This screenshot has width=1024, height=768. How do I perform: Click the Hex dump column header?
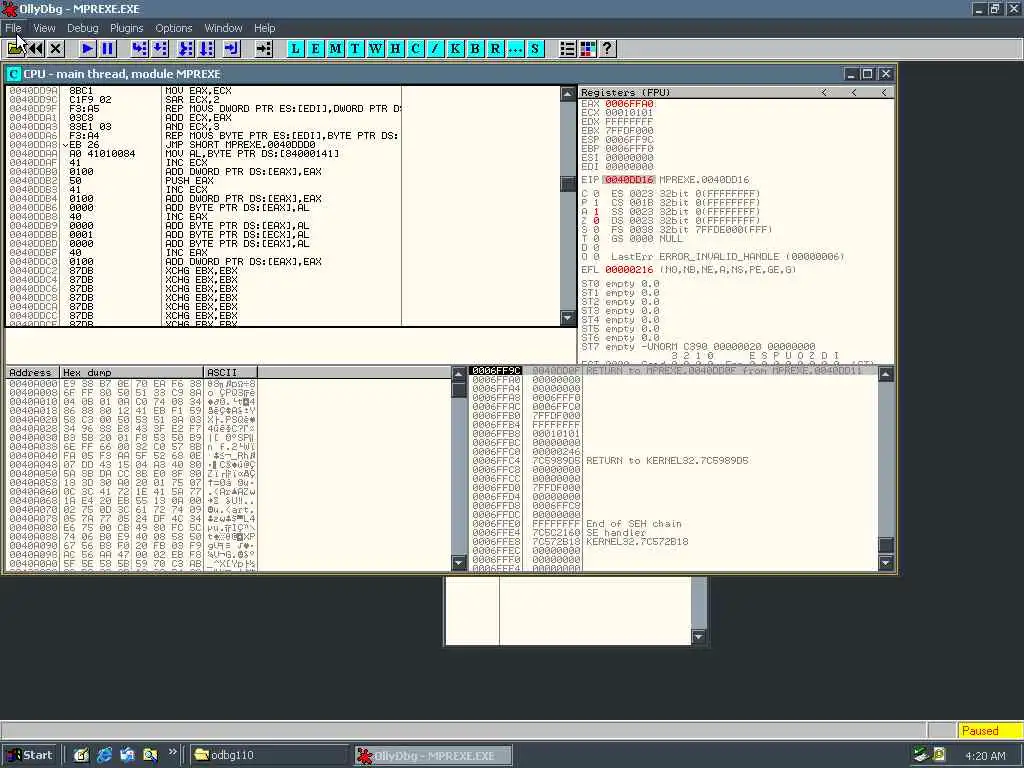pos(131,372)
